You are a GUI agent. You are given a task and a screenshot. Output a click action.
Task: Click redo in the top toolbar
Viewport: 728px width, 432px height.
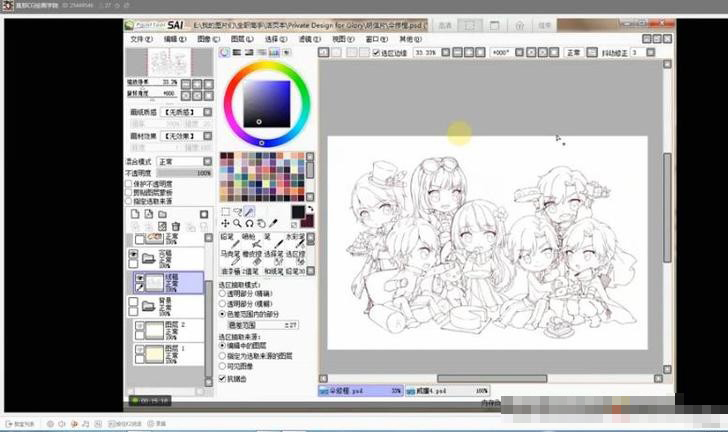point(336,52)
